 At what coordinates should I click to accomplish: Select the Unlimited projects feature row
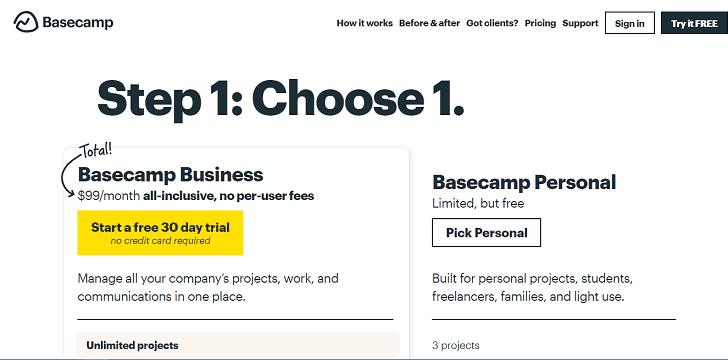click(x=237, y=345)
